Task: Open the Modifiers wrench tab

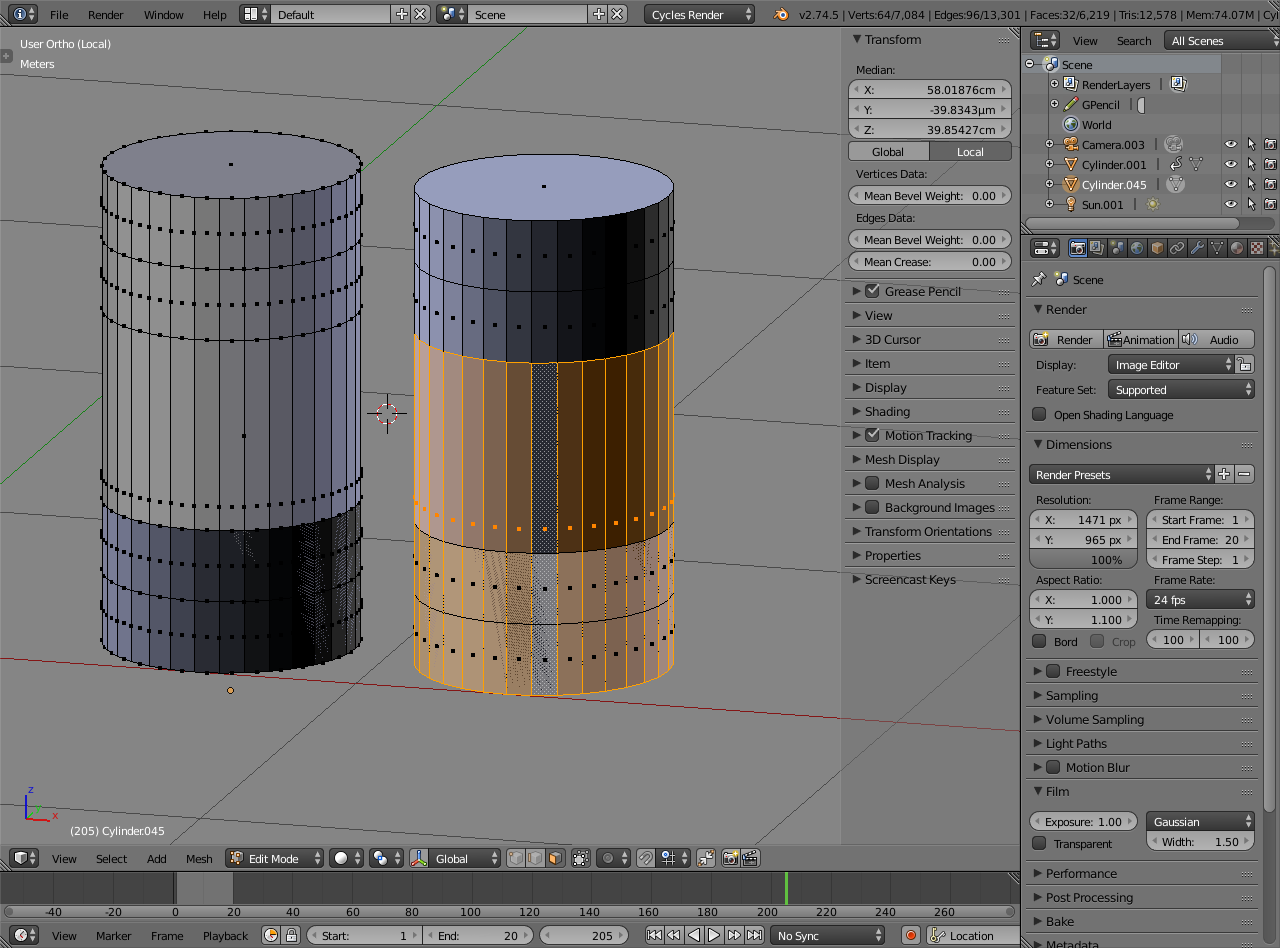Action: [x=1197, y=248]
